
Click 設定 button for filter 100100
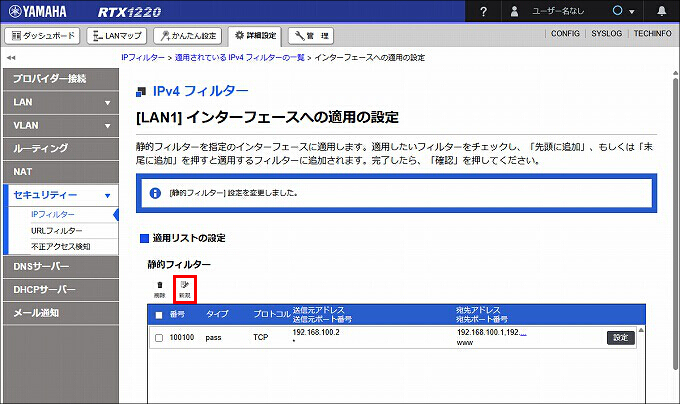621,338
